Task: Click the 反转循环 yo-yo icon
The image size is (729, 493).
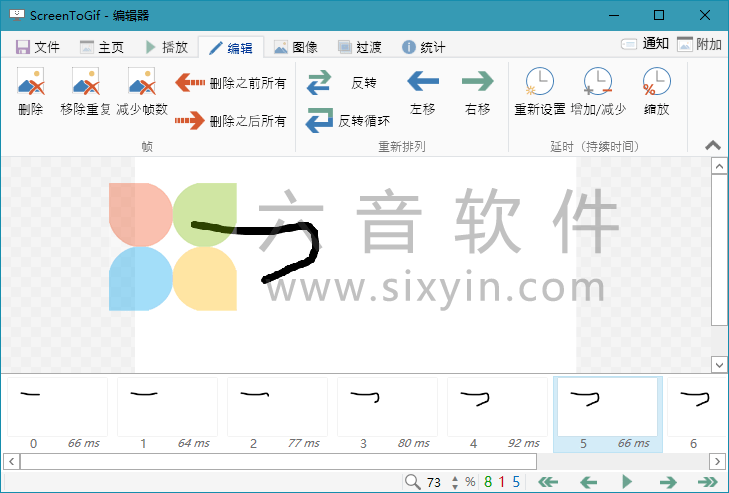Action: pos(319,120)
